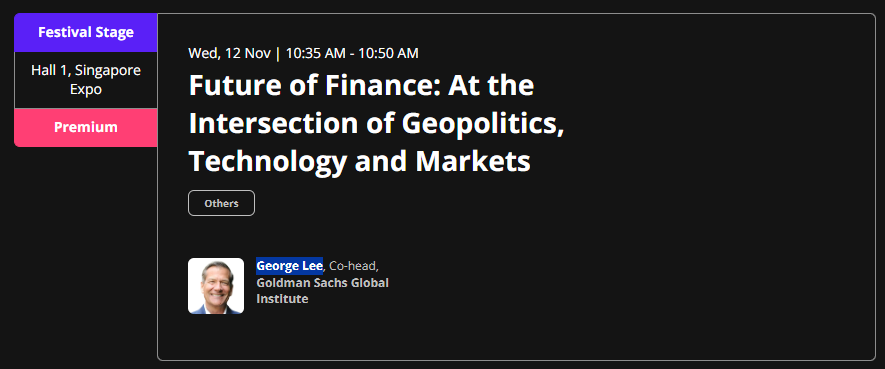The width and height of the screenshot is (885, 369).
Task: Click the Intersection of Geopolitics title line
Action: tap(376, 124)
